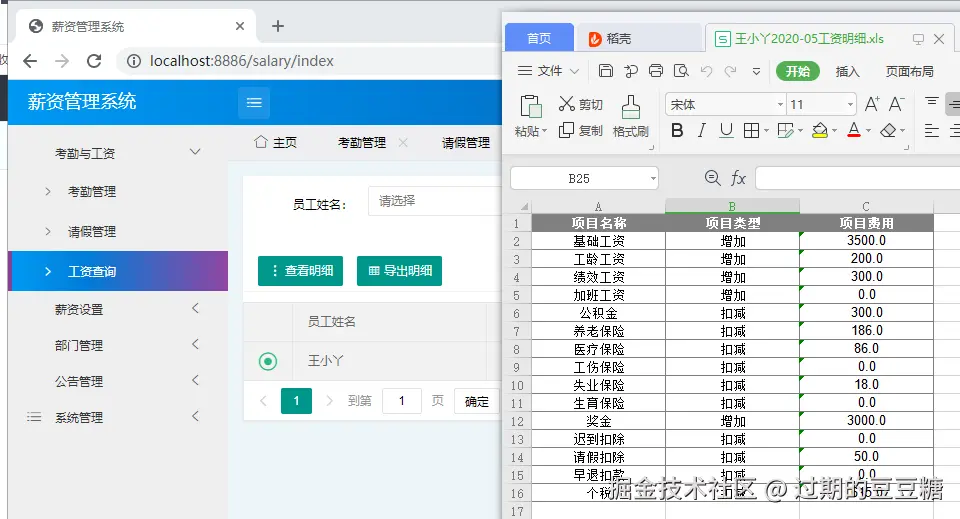Toggle the sidebar hamburger menu button
The height and width of the screenshot is (519, 960).
(254, 102)
